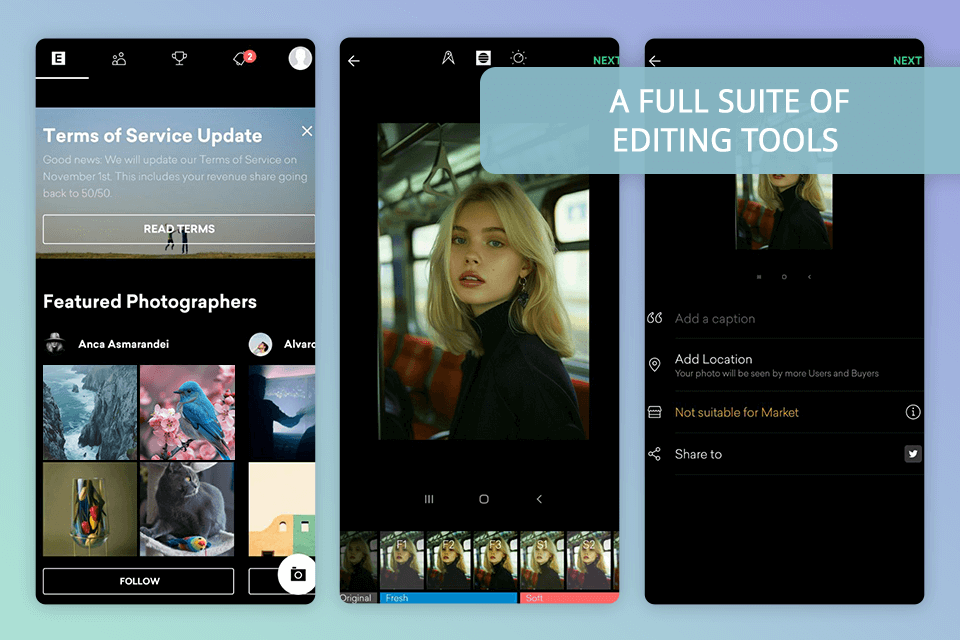Open Anca Asmarandei's profile name
This screenshot has height=640, width=960.
(x=123, y=344)
